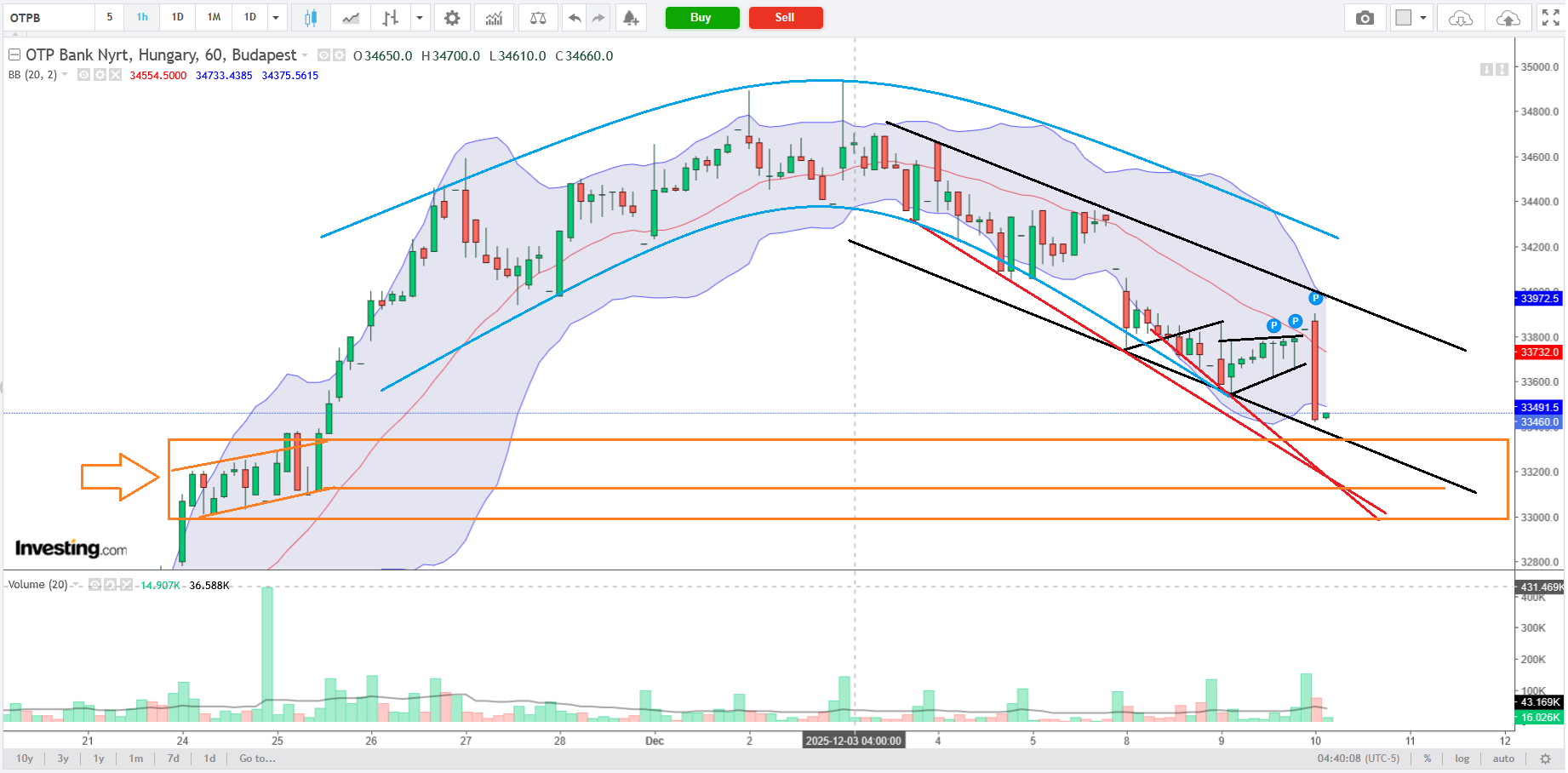
Task: Enter fullscreen chart mode
Action: click(x=1550, y=18)
